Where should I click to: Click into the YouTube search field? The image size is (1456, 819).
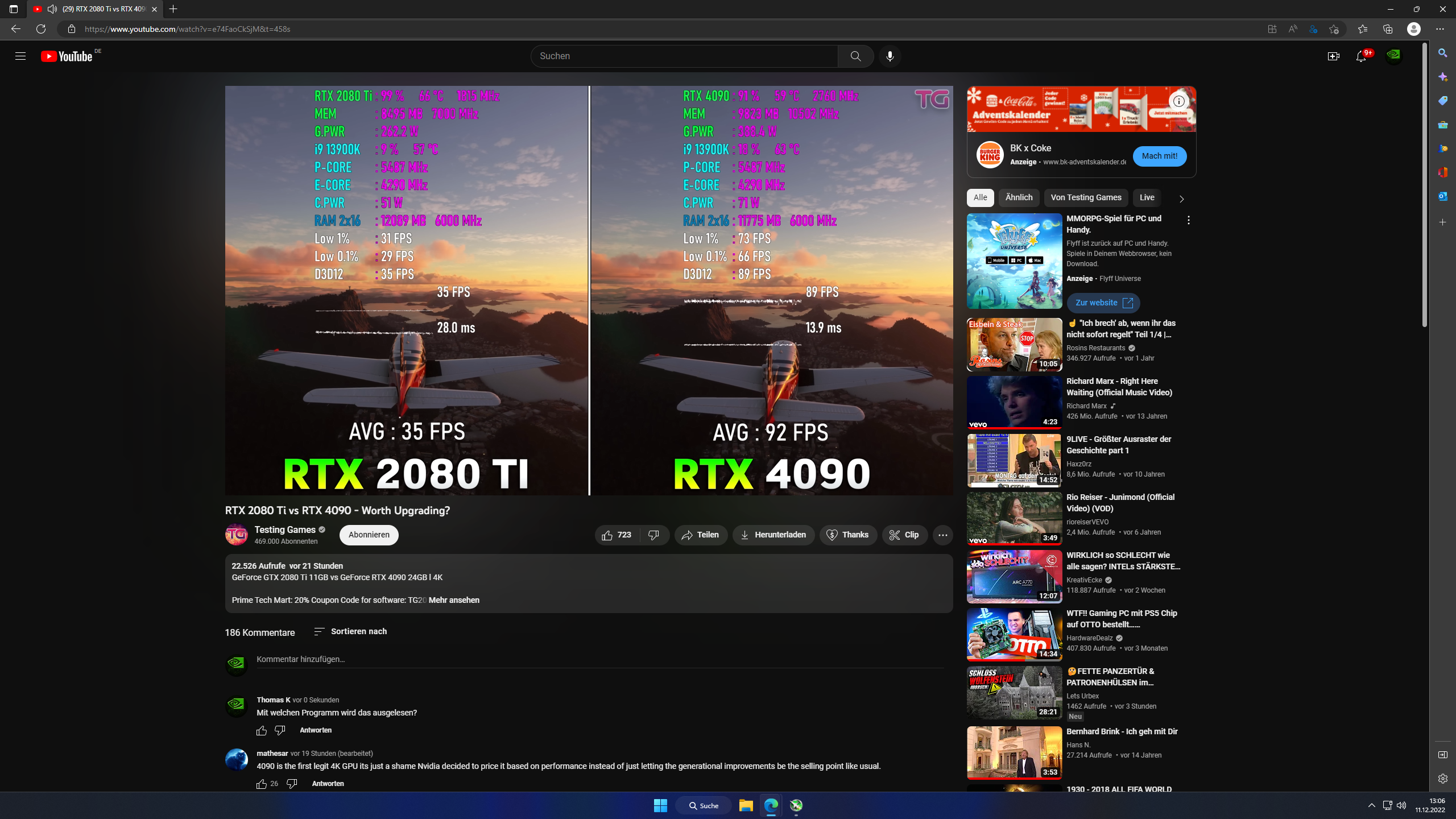[684, 56]
